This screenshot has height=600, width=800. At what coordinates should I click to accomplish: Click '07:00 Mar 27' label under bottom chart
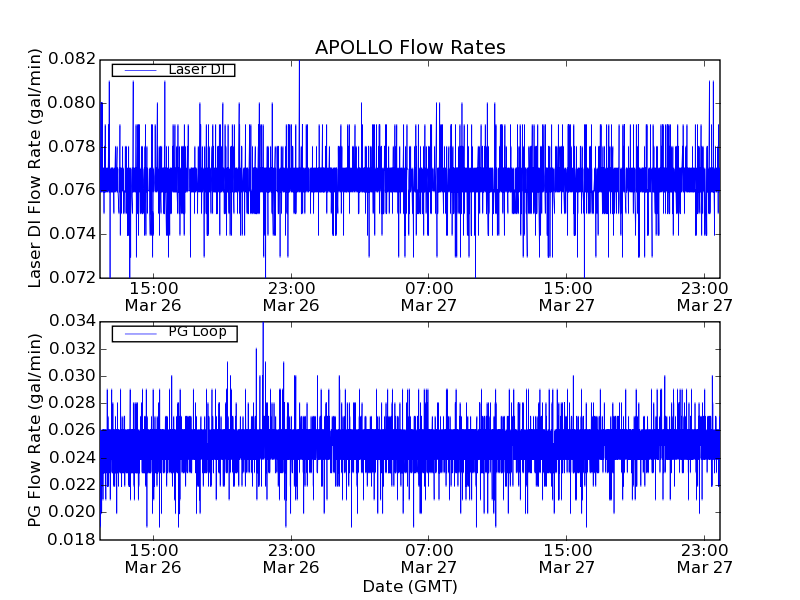429,559
